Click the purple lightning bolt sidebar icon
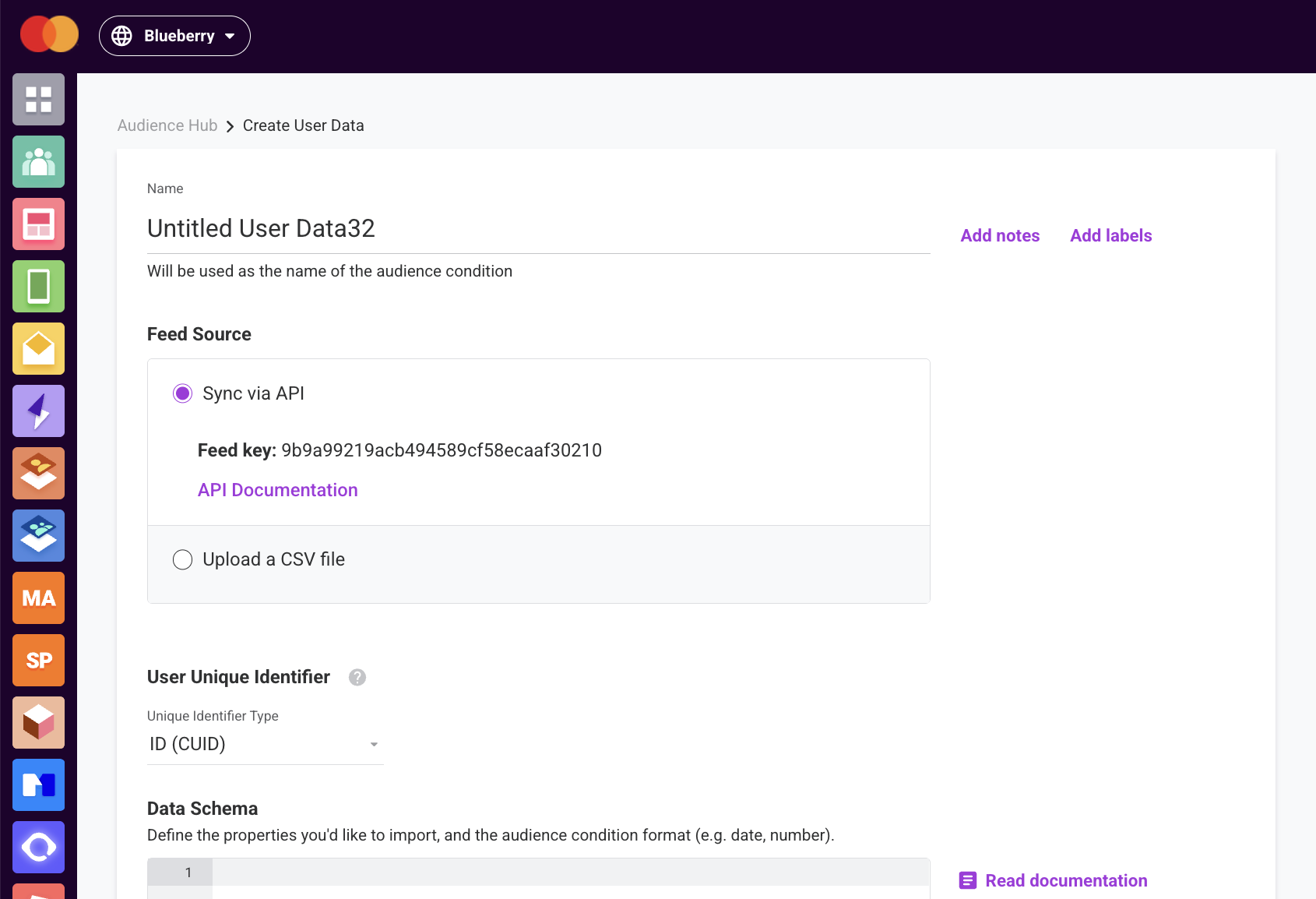Image resolution: width=1316 pixels, height=899 pixels. pyautogui.click(x=38, y=411)
